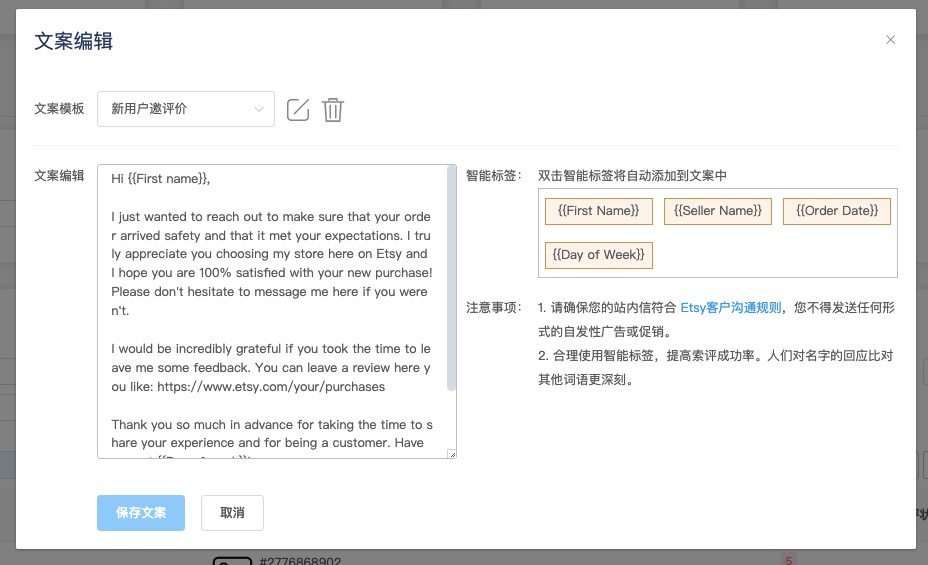Screen dimensions: 928x565
Task: Click the message editor scrollbar thumb
Action: 451,280
